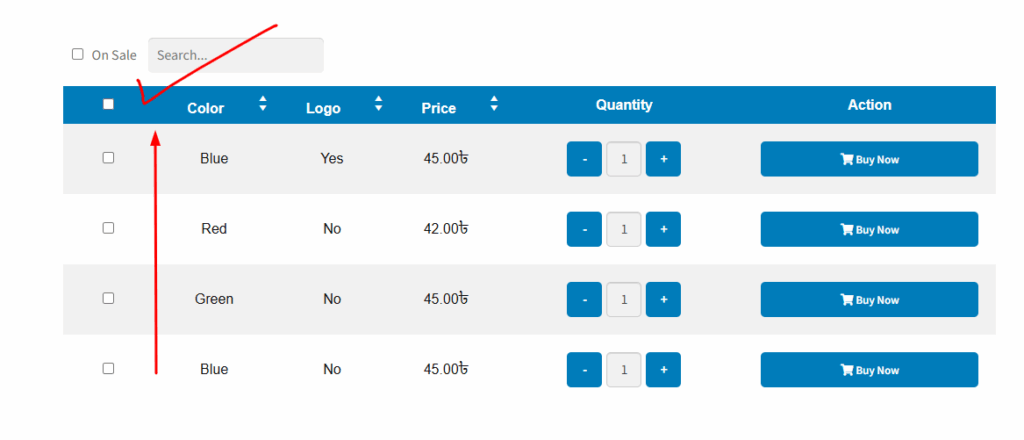Check the Red row checkbox

(x=108, y=228)
